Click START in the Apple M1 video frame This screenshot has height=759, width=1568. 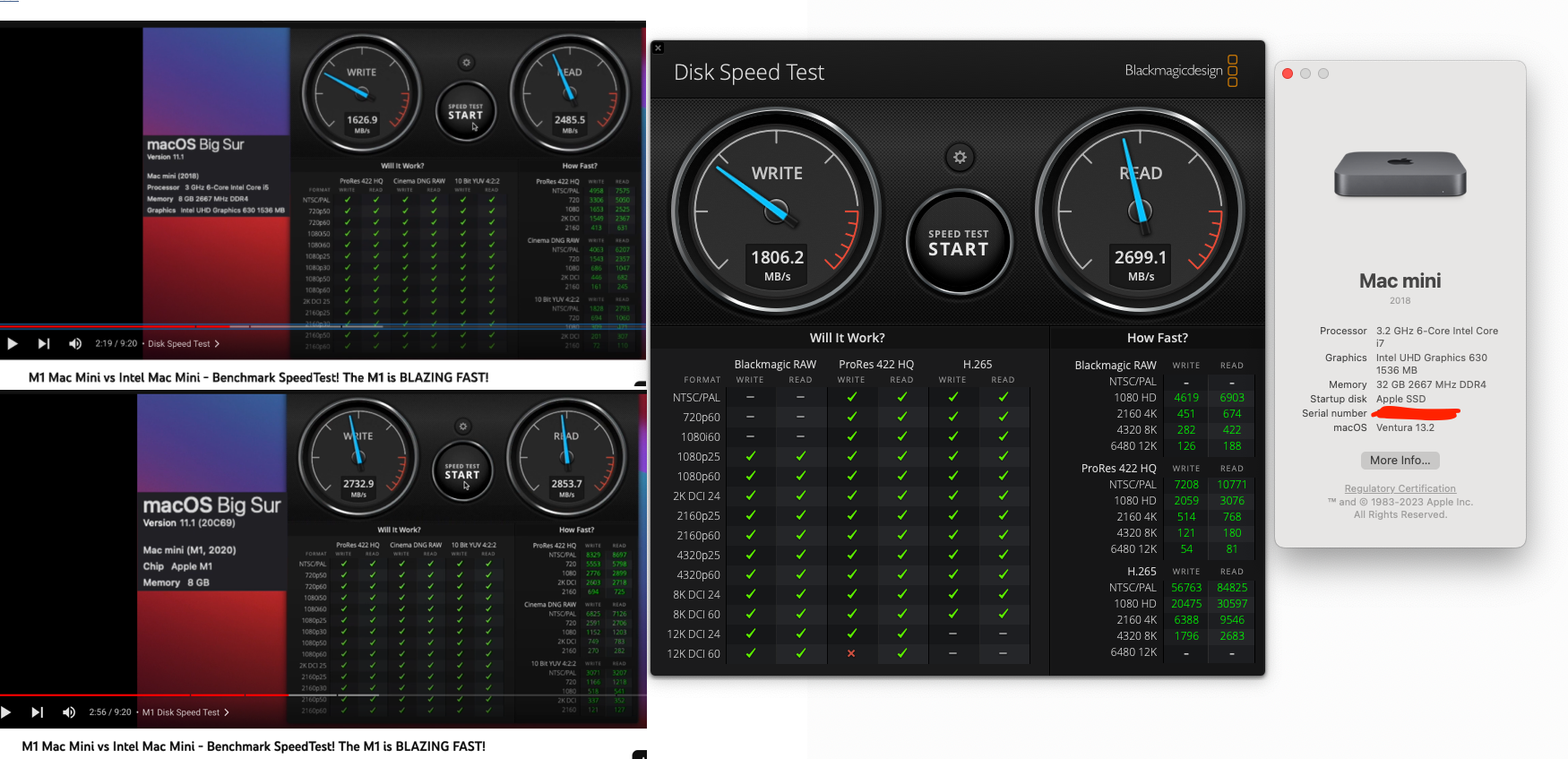462,472
